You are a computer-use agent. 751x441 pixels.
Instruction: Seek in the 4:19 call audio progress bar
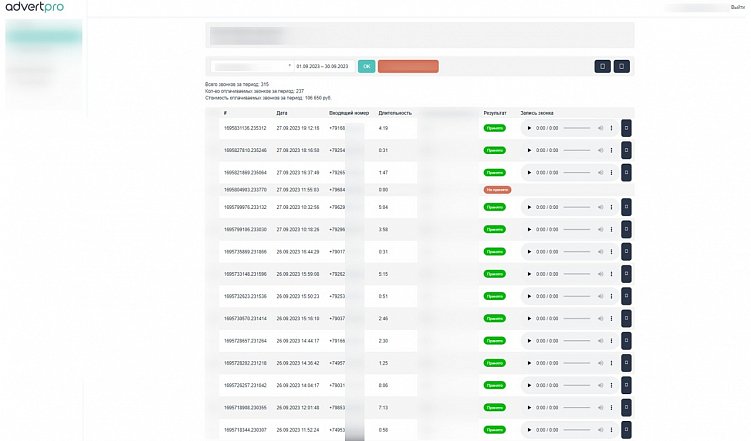(577, 128)
